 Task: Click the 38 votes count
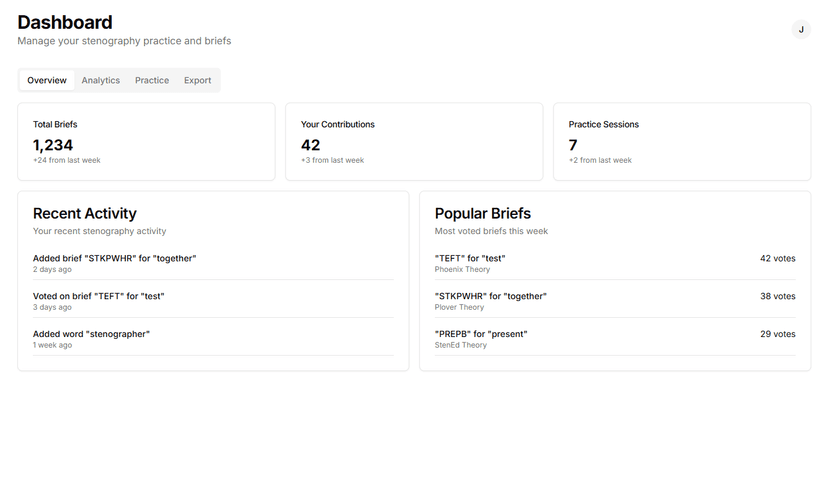click(x=777, y=296)
